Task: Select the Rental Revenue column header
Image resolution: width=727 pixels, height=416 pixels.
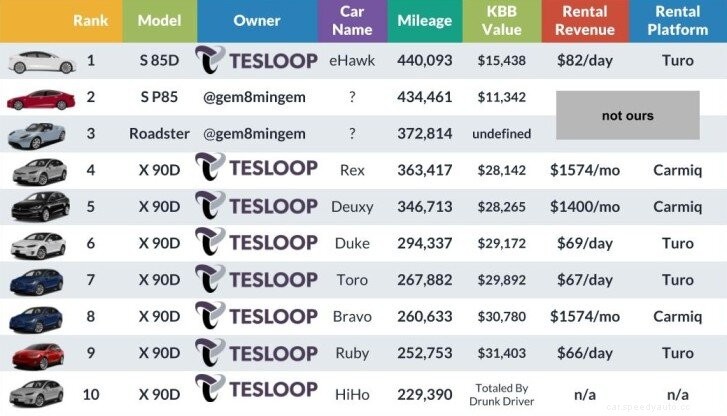Action: [585, 21]
